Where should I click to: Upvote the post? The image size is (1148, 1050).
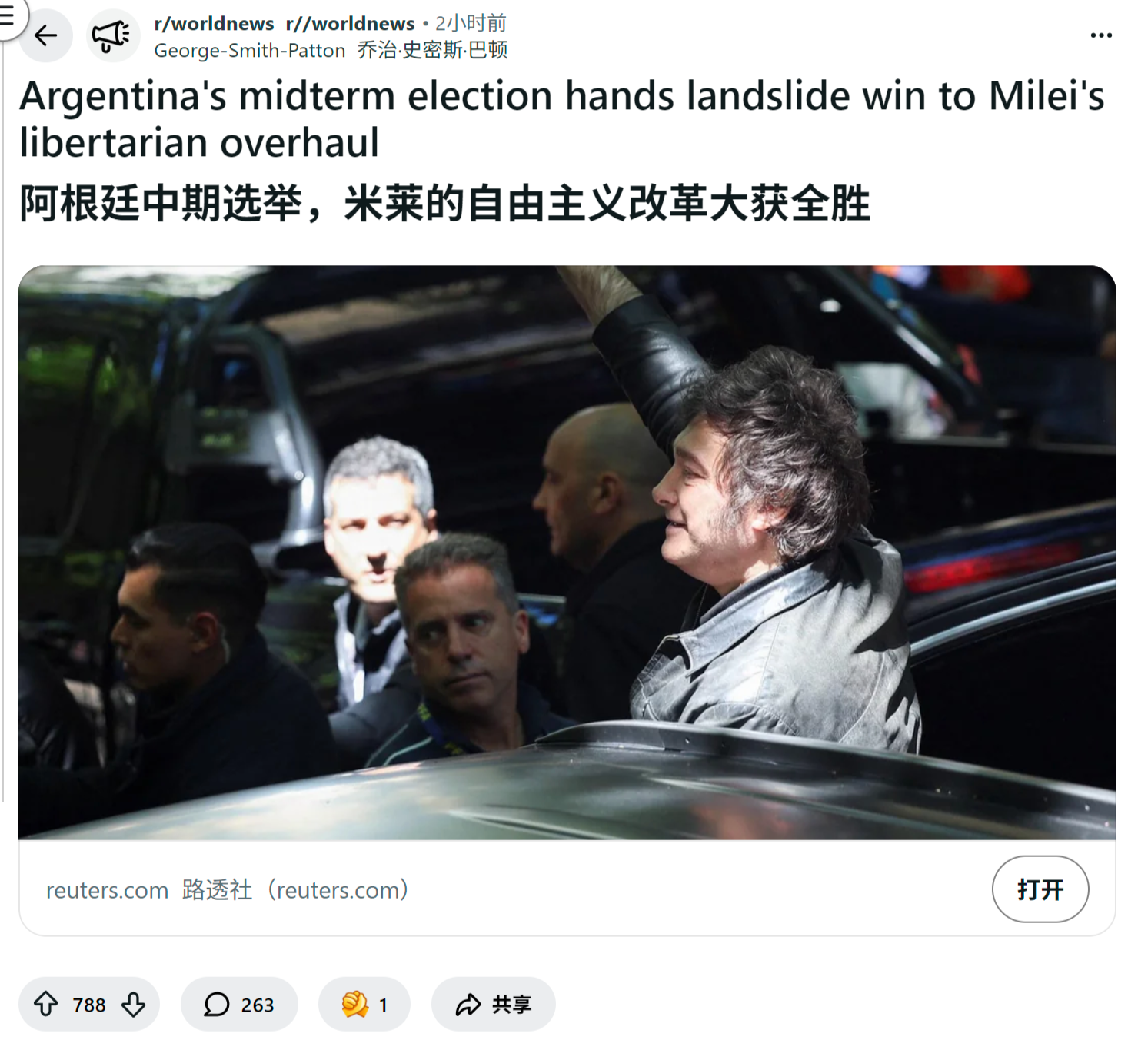point(46,1004)
